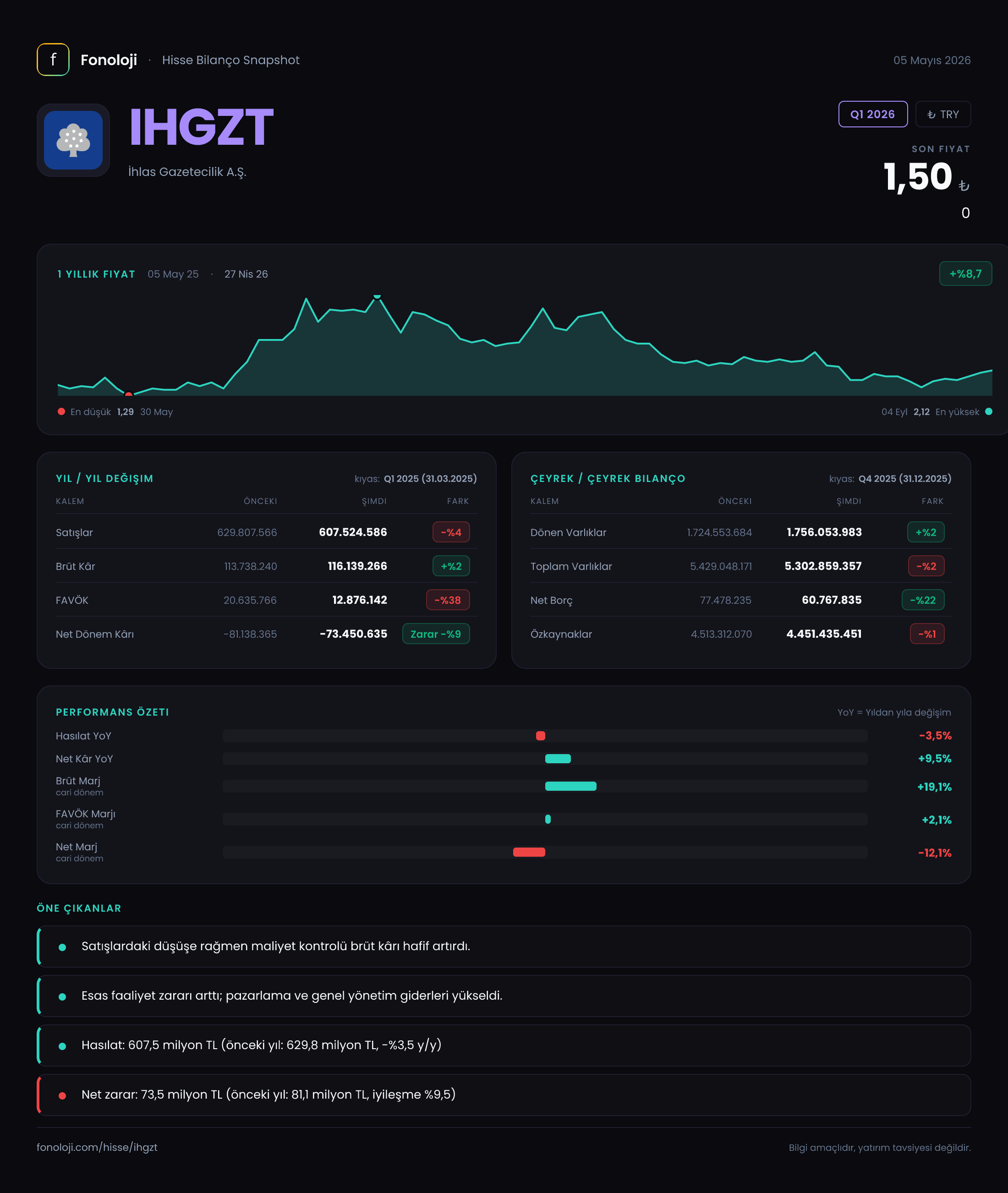Click 'ÇEYREK / ÇEYREK BİLANÇO' section header
Viewport: 1008px width, 1193px height.
coord(608,478)
